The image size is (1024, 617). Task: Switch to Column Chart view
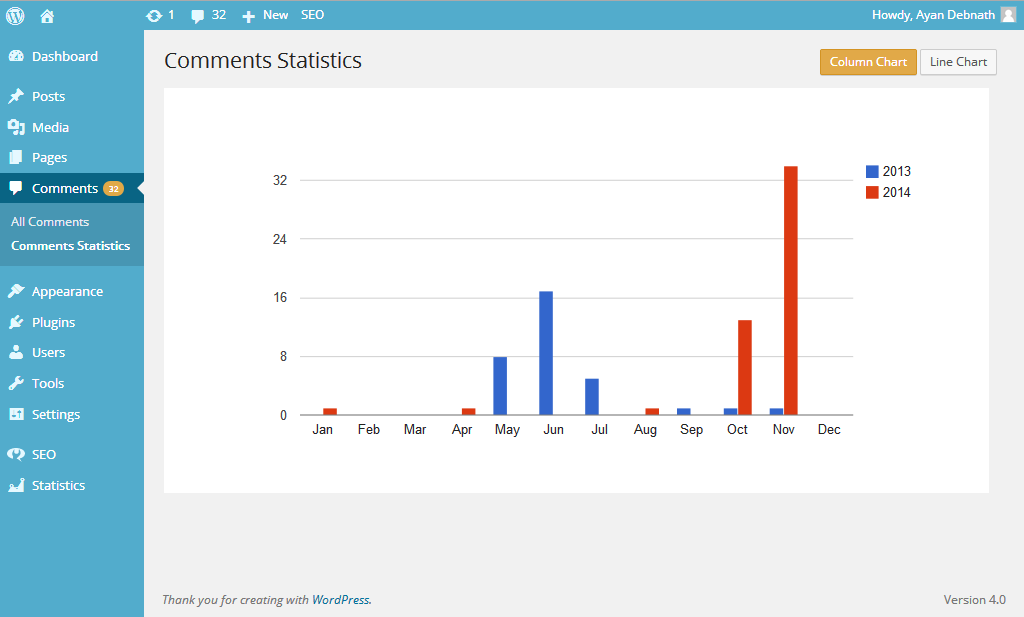pyautogui.click(x=868, y=62)
